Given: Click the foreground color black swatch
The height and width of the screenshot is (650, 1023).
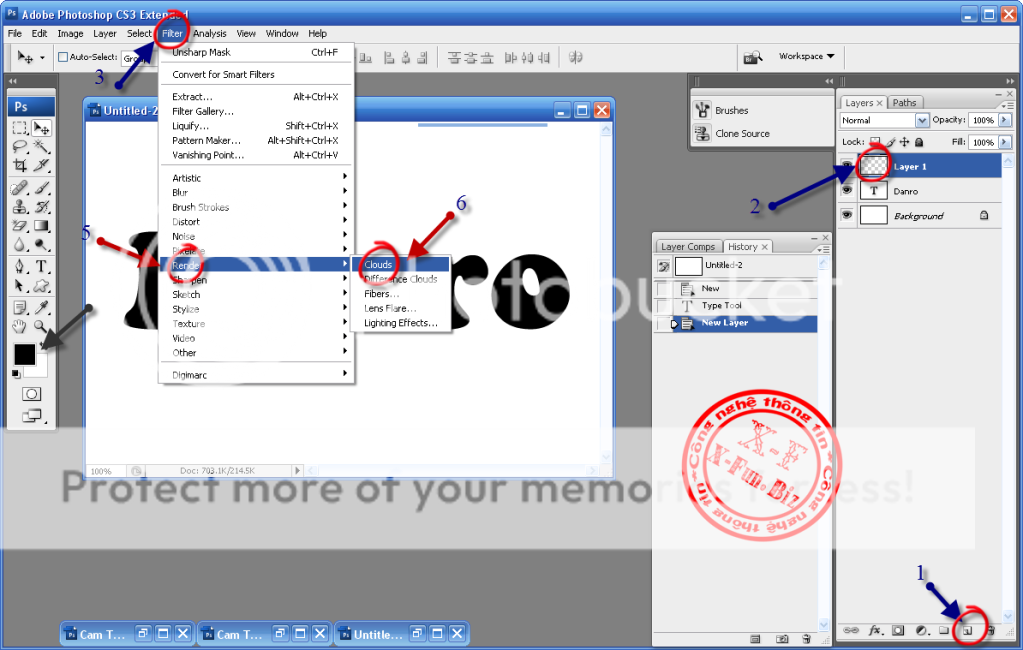Looking at the screenshot, I should click(x=24, y=354).
